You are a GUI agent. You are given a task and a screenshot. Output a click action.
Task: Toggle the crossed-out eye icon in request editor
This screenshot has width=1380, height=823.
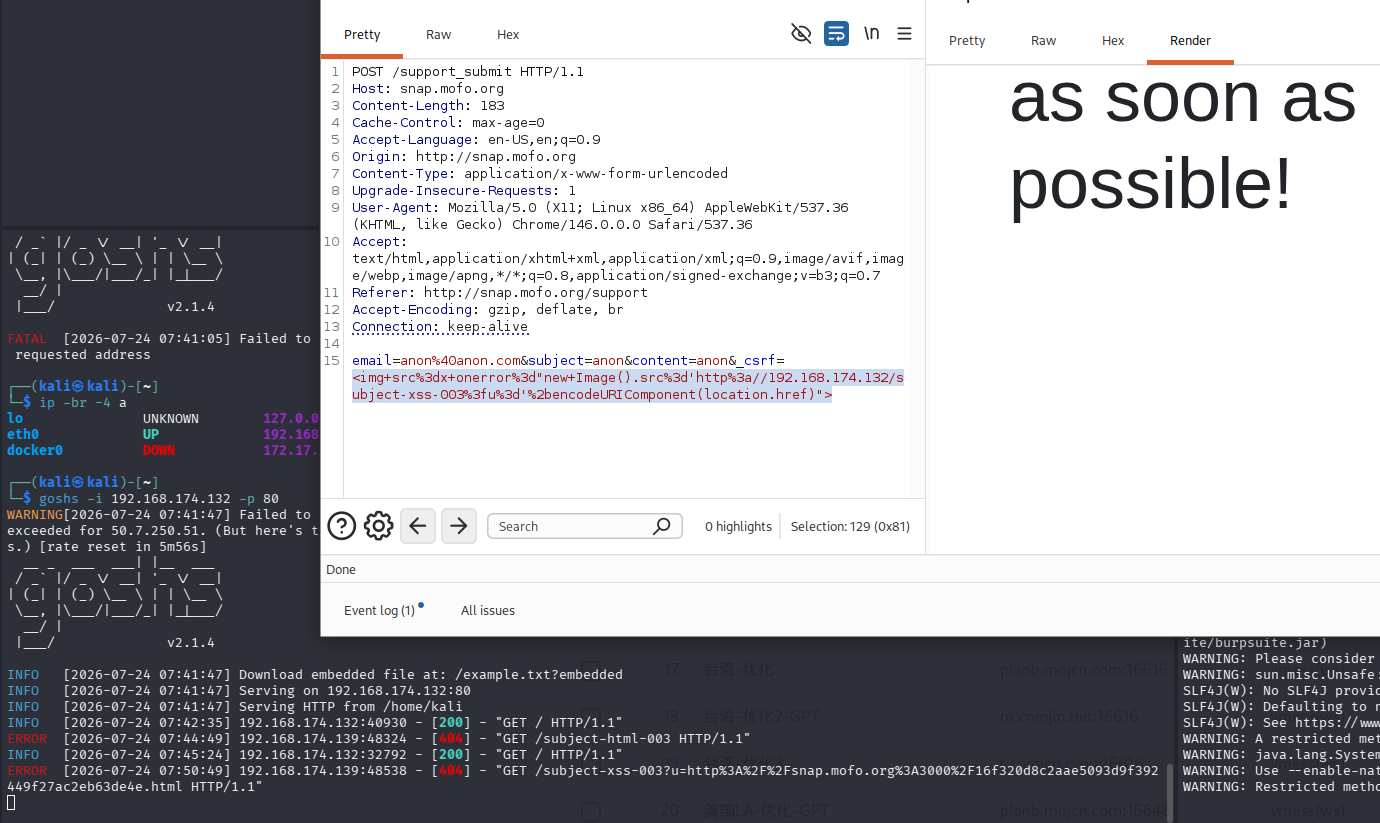pos(801,34)
